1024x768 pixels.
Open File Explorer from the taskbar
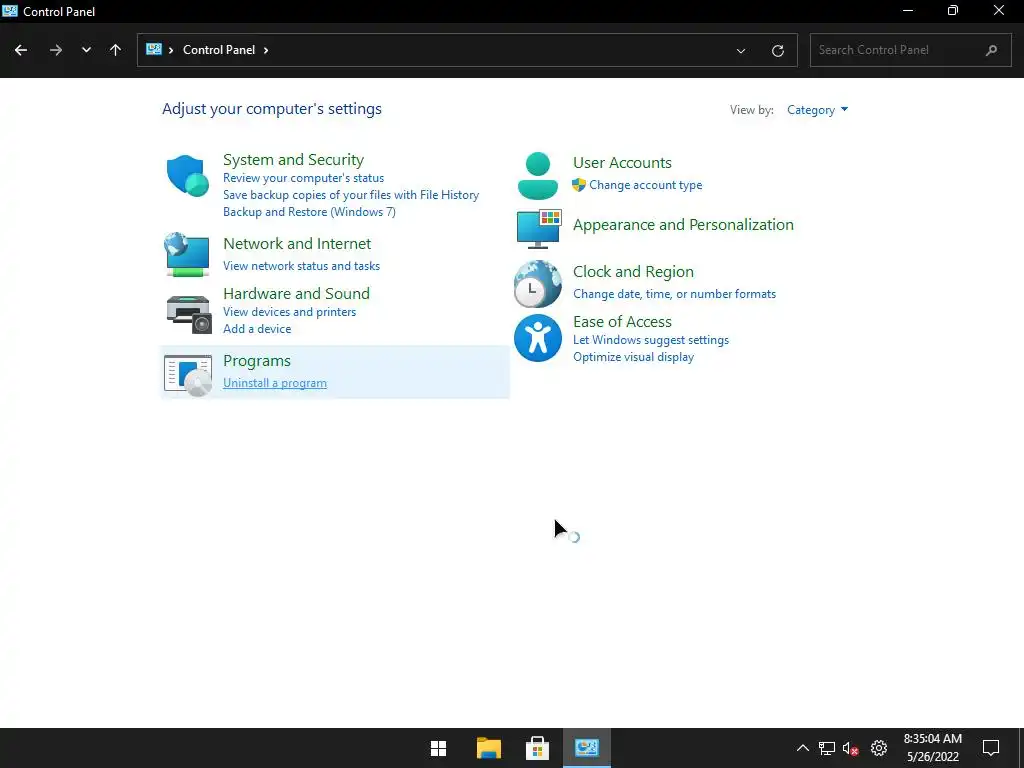[488, 748]
